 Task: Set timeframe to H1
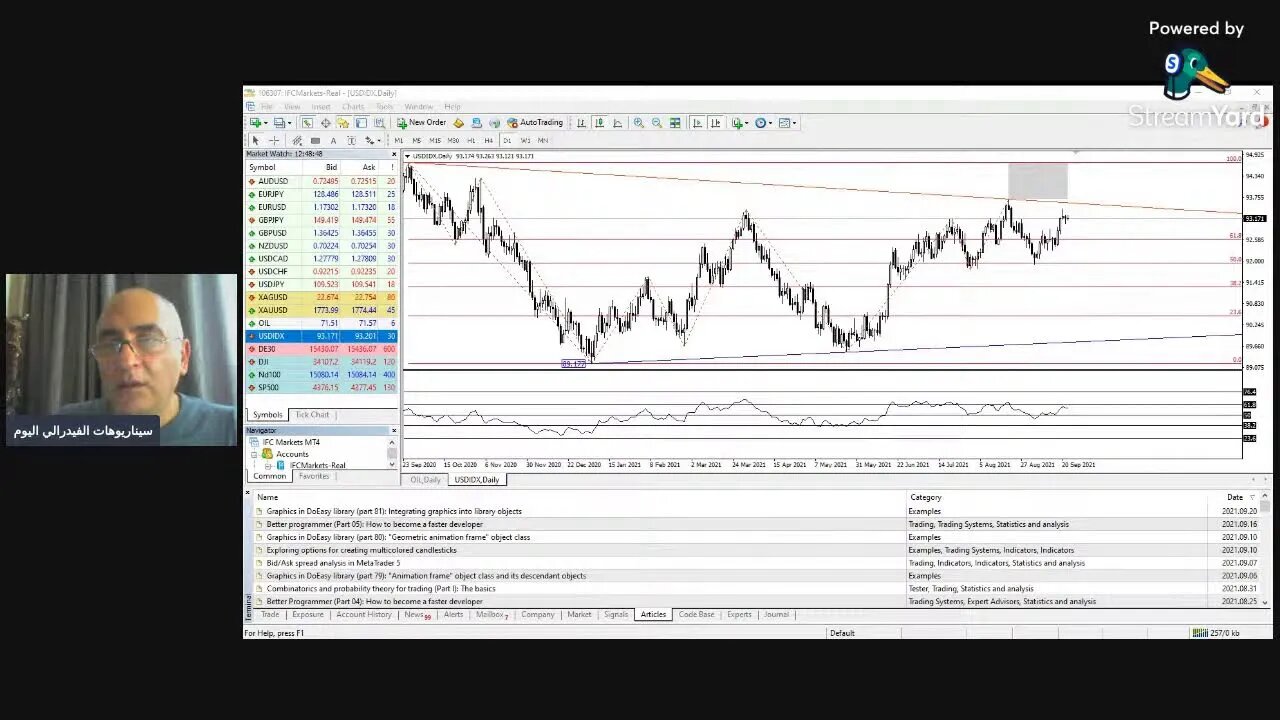471,141
